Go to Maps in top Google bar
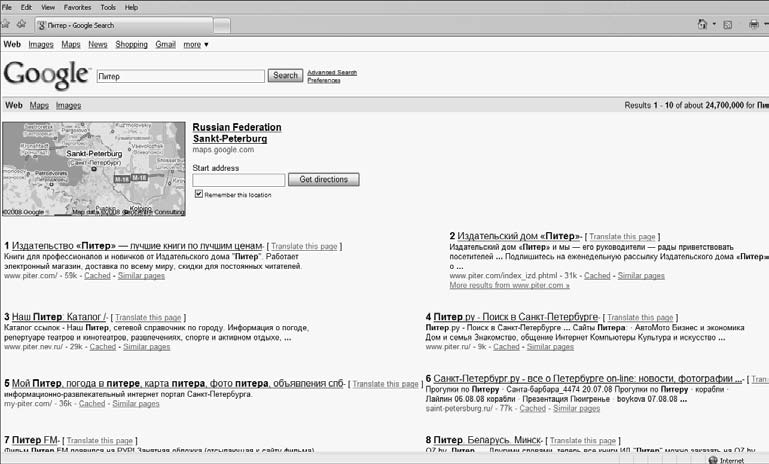 (x=71, y=45)
